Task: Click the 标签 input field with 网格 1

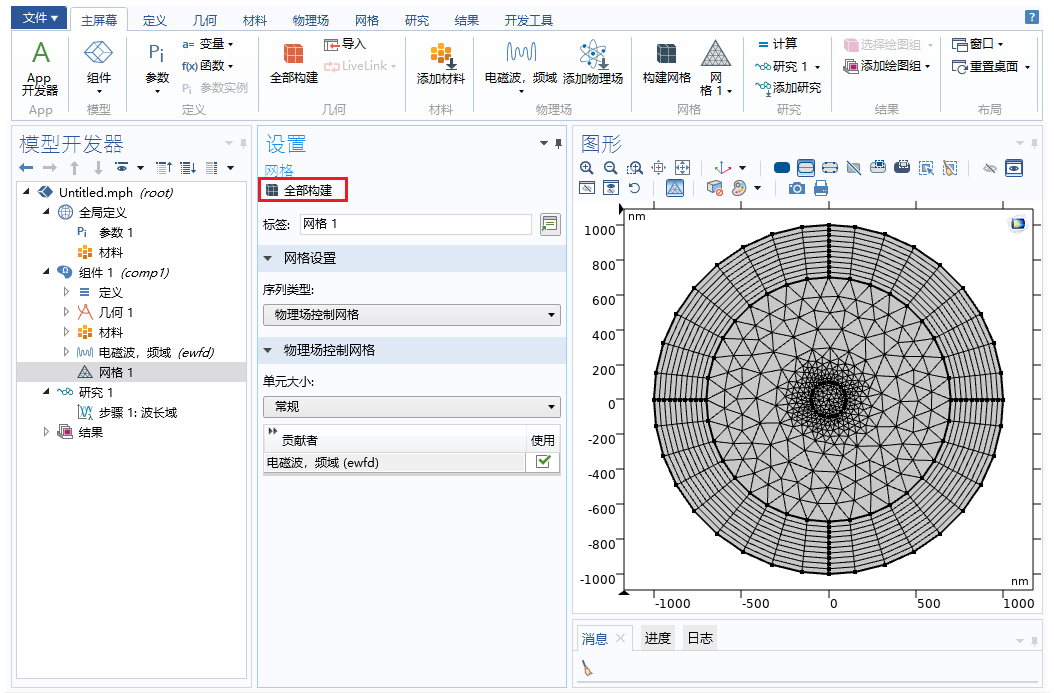Action: [415, 224]
